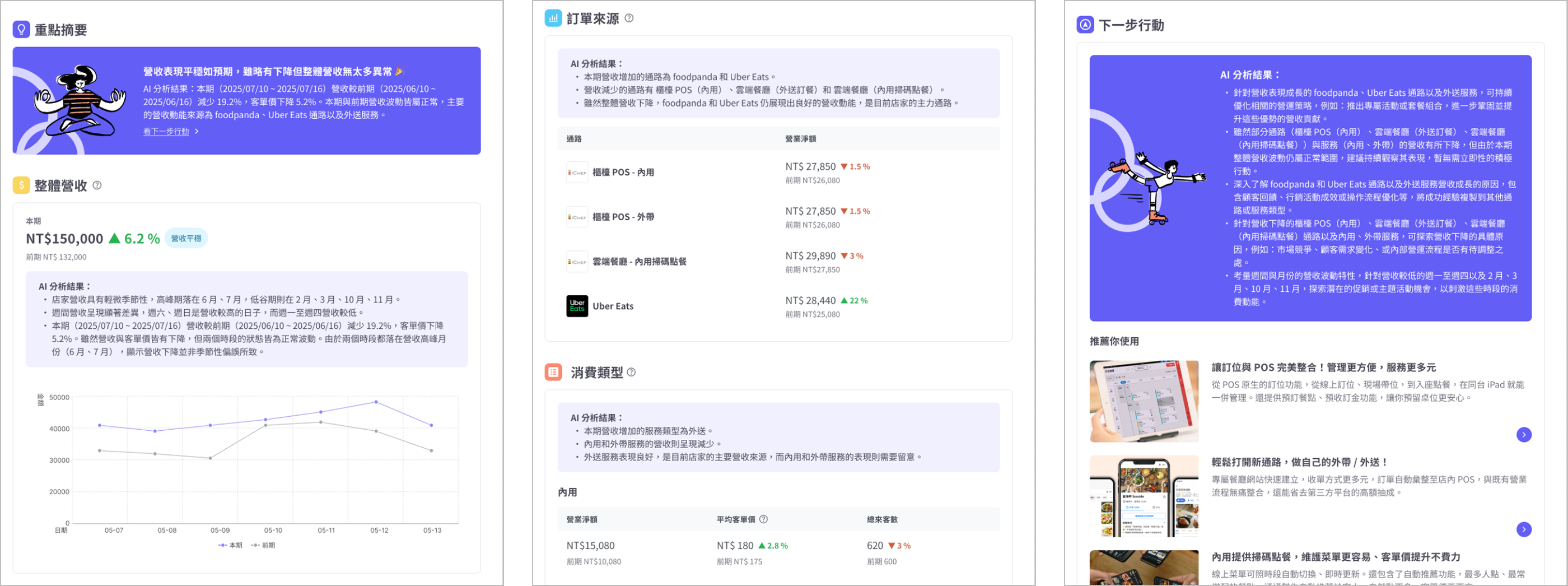Click the help icon next to 平均客單價
This screenshot has height=586, width=1568.
[763, 519]
